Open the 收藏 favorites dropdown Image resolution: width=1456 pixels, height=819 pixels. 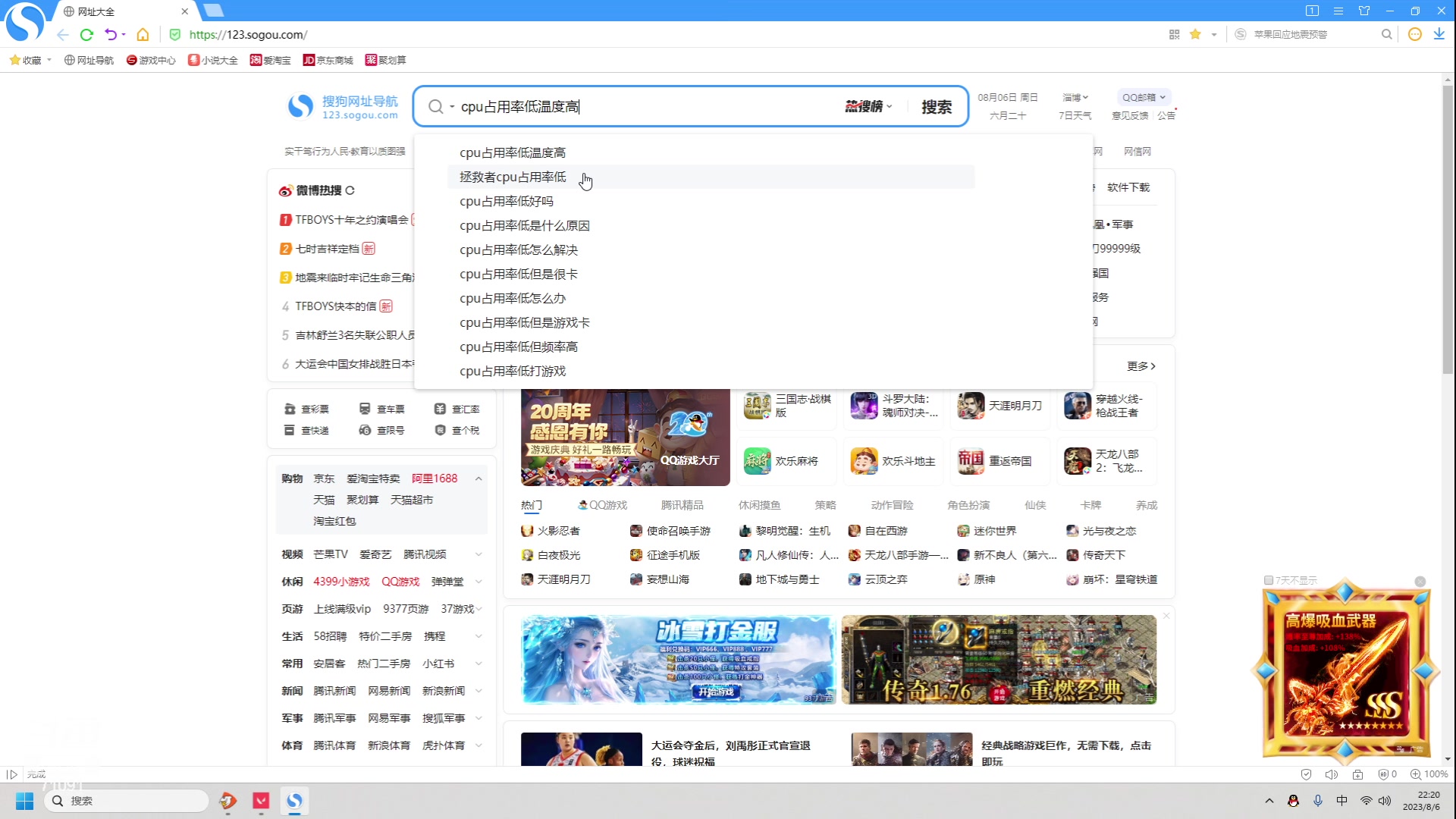coord(31,60)
